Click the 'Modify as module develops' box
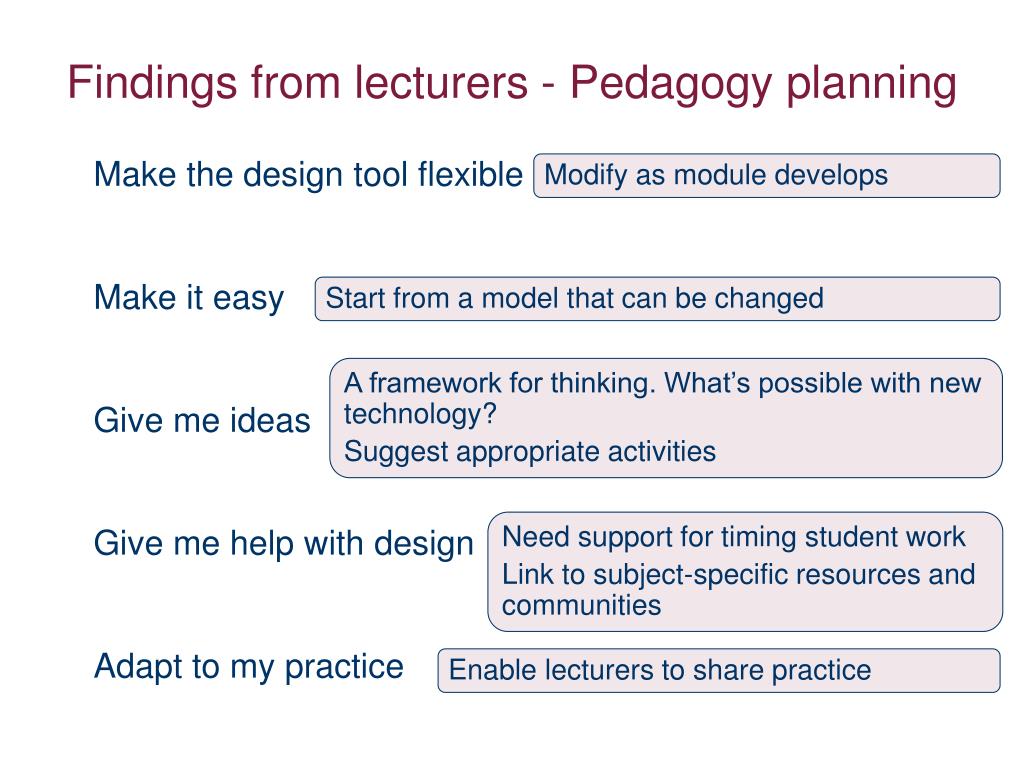The image size is (1024, 768). pyautogui.click(x=767, y=176)
